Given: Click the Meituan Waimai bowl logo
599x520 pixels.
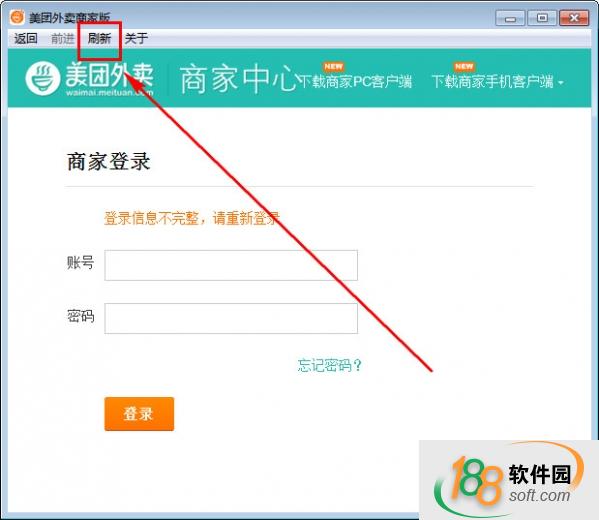Looking at the screenshot, I should (43, 78).
